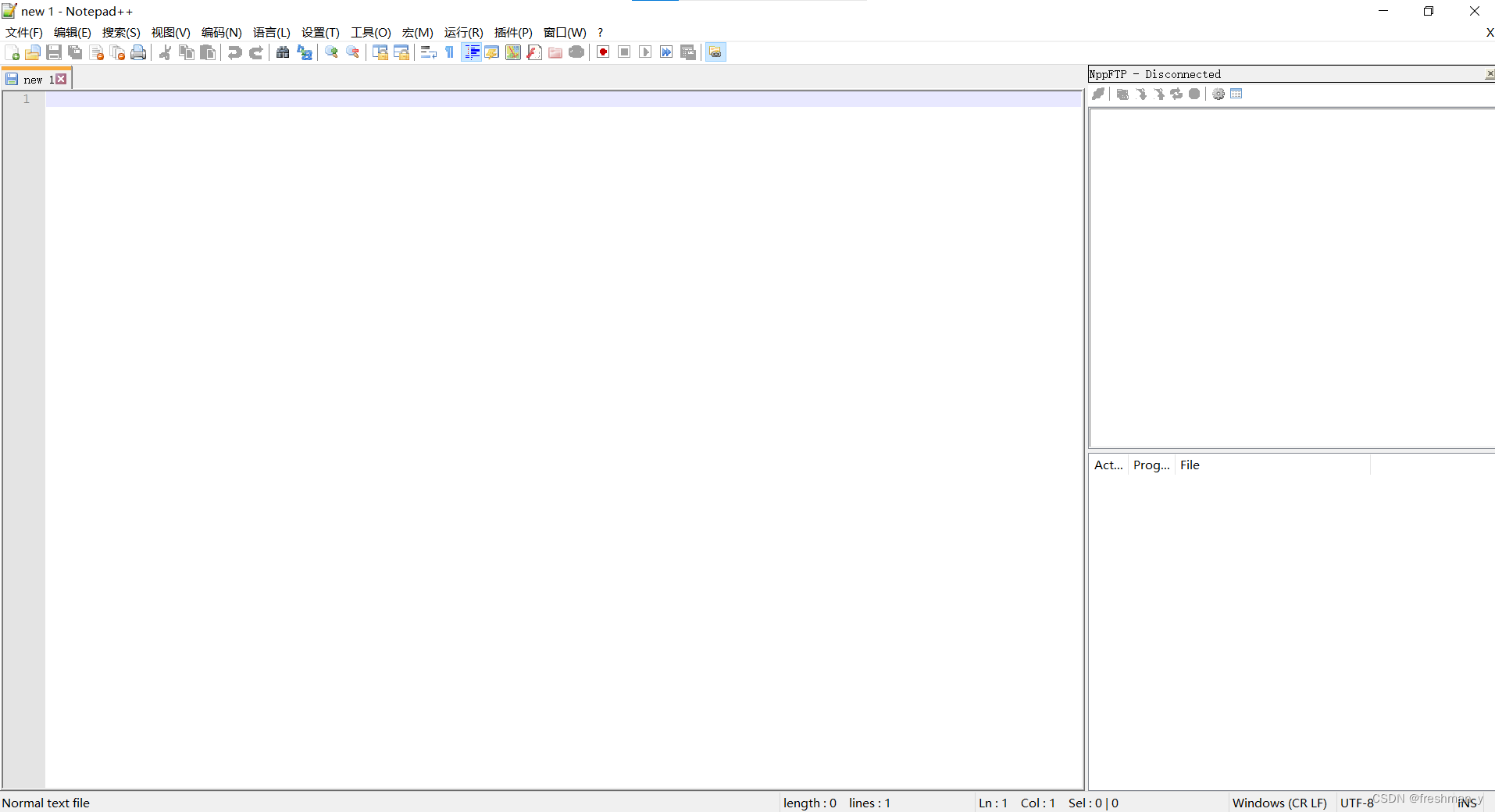Select the Cut scissors icon
The image size is (1495, 812).
click(x=165, y=52)
